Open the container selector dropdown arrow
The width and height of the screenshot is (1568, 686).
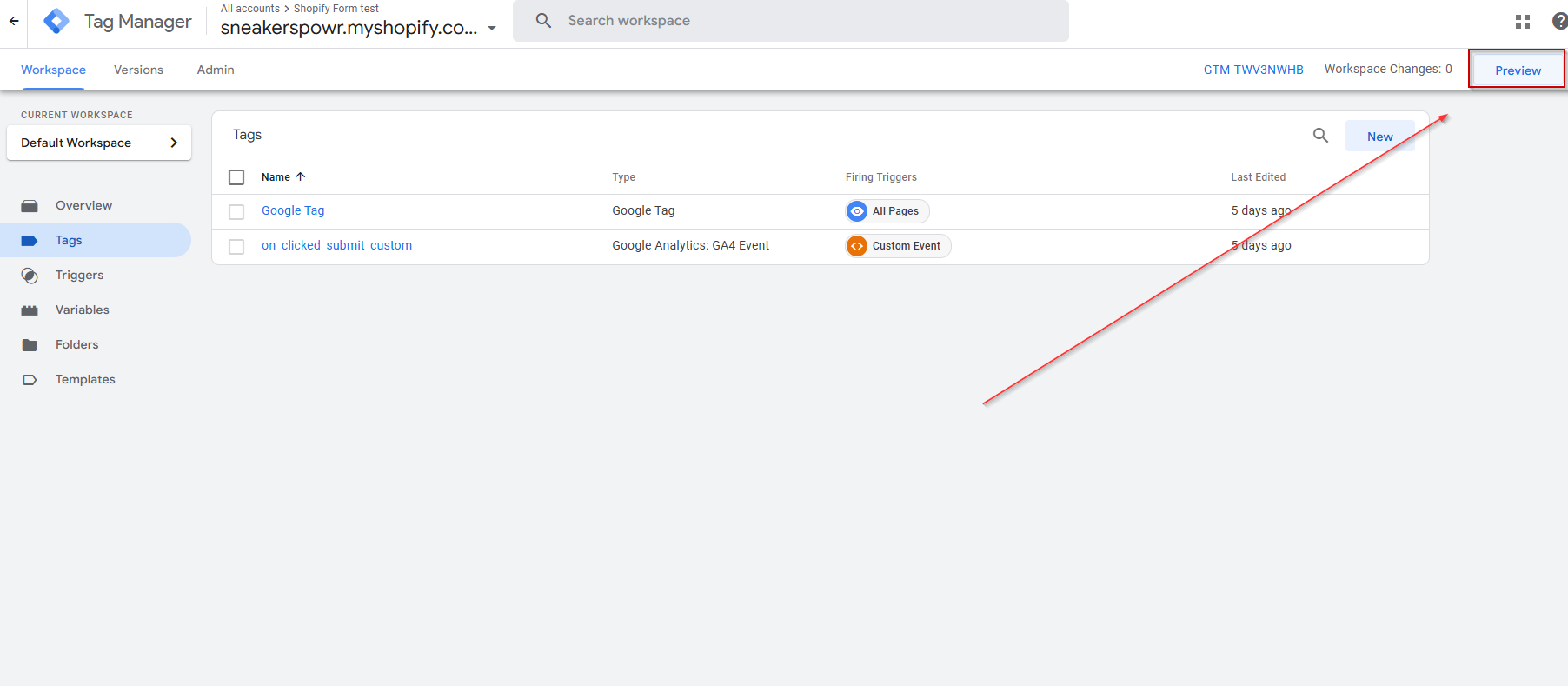pos(492,29)
